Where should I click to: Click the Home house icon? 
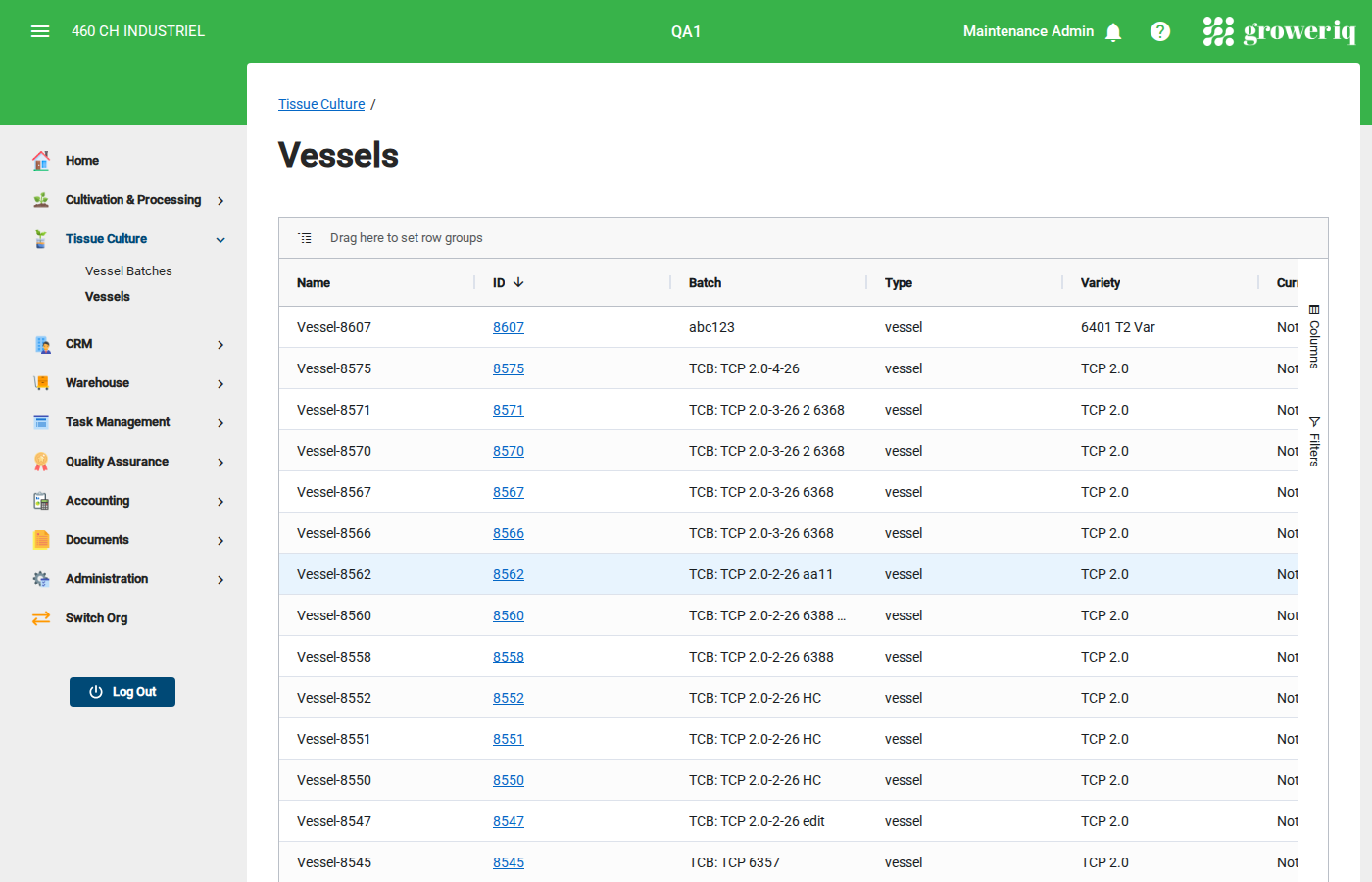40,160
